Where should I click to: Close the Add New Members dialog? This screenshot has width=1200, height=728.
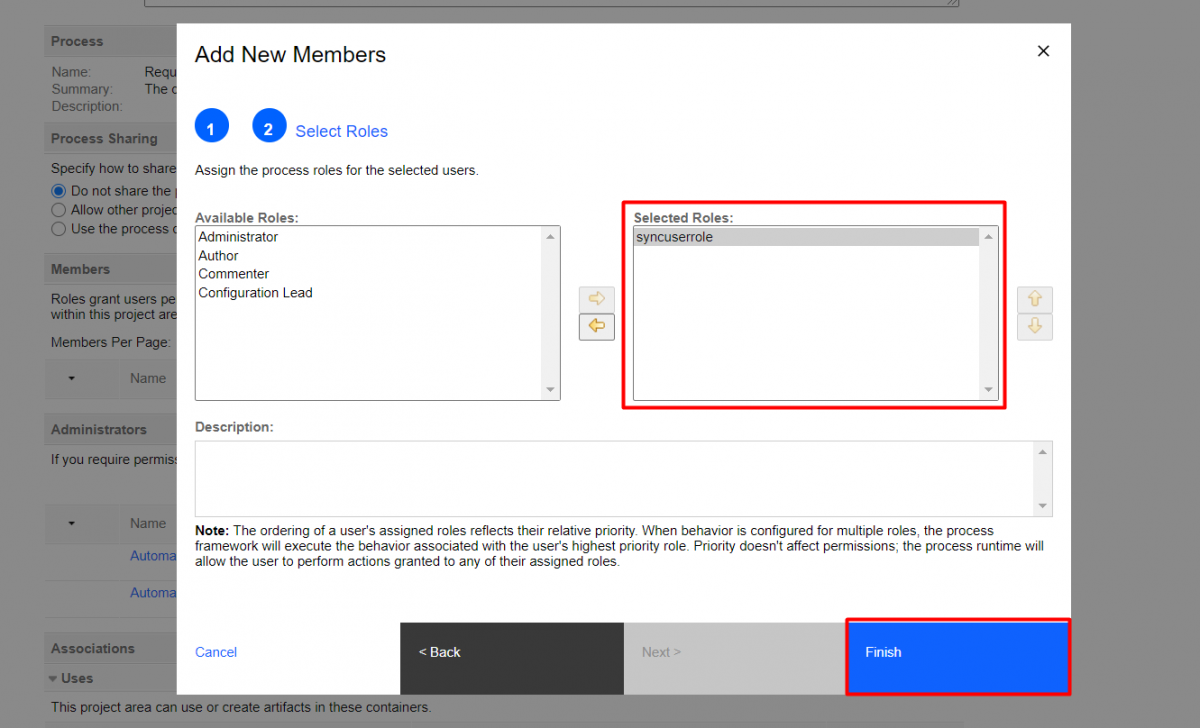tap(1043, 51)
